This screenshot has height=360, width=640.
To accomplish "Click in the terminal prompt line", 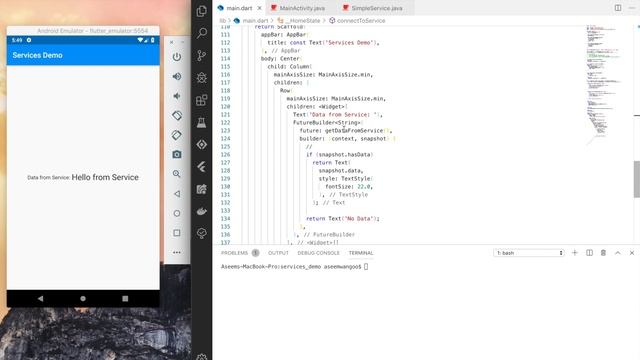I will click(x=294, y=267).
